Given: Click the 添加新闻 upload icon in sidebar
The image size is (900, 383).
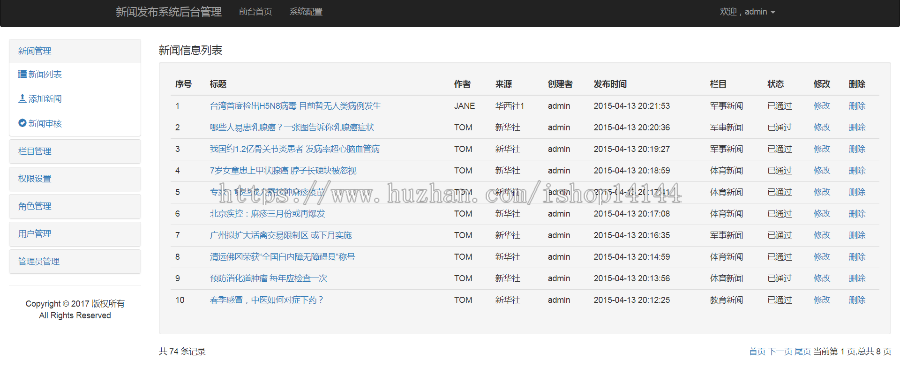Looking at the screenshot, I should coord(22,99).
